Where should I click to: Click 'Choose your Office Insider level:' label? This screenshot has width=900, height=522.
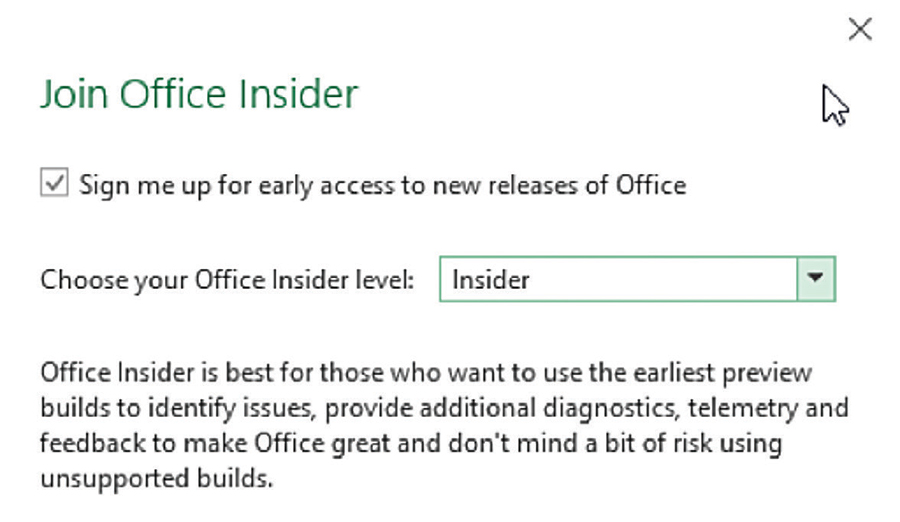coord(227,280)
